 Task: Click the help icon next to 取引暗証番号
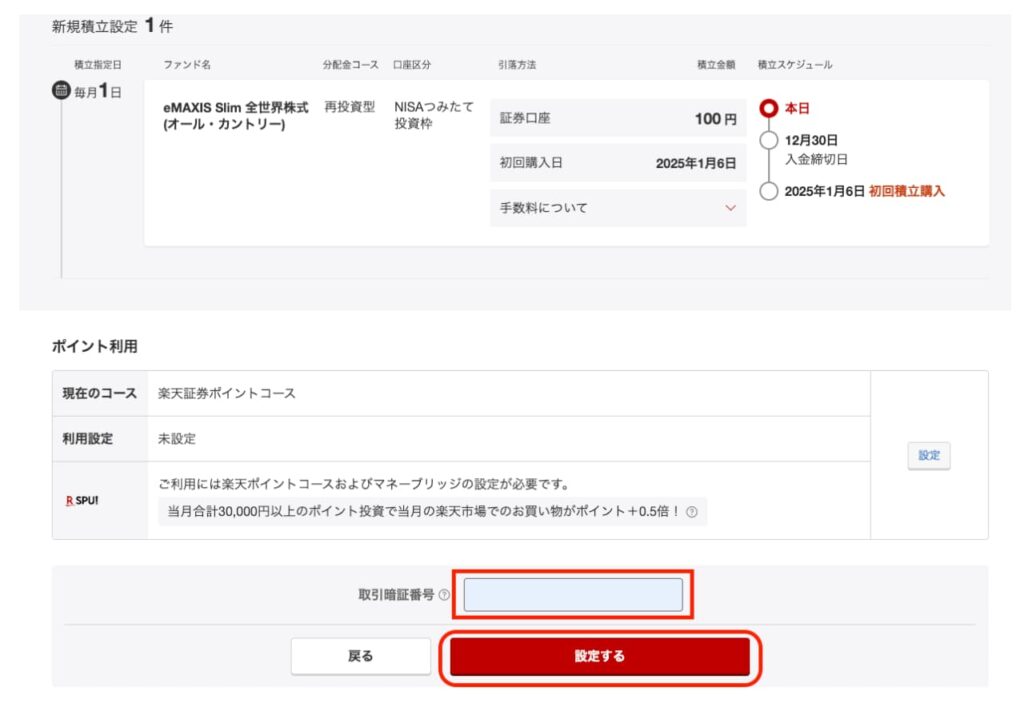(x=444, y=595)
